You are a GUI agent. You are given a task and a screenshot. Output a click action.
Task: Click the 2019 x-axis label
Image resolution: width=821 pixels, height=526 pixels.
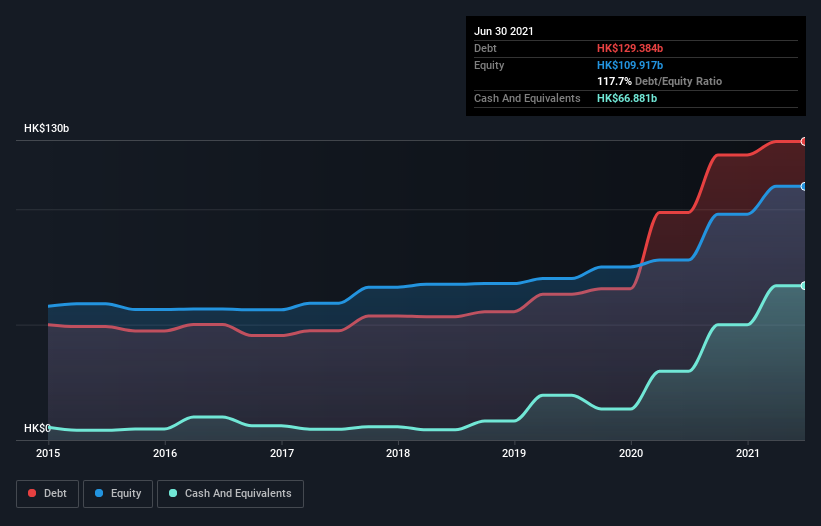point(514,453)
